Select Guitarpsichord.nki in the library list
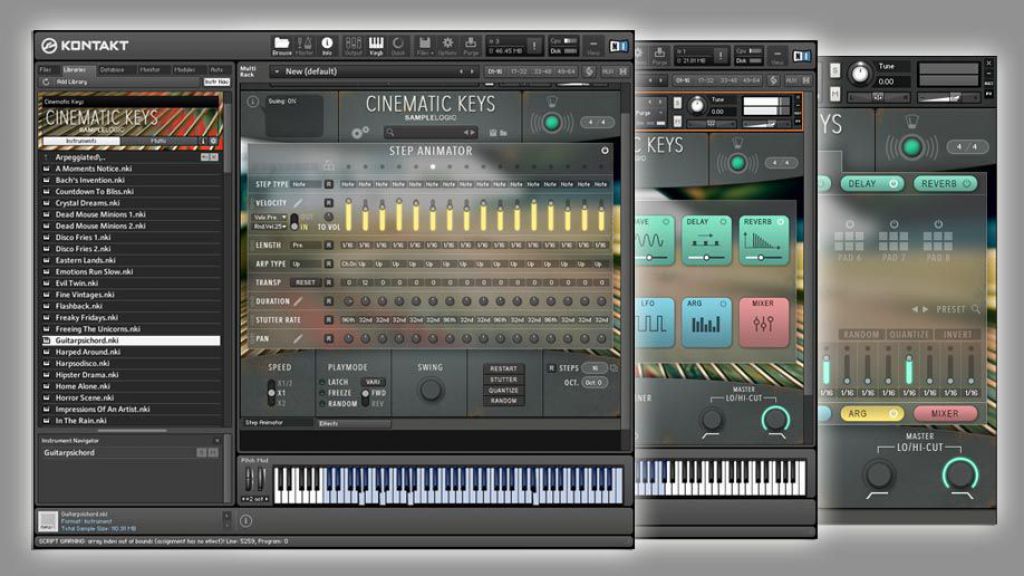1024x576 pixels. [x=131, y=340]
